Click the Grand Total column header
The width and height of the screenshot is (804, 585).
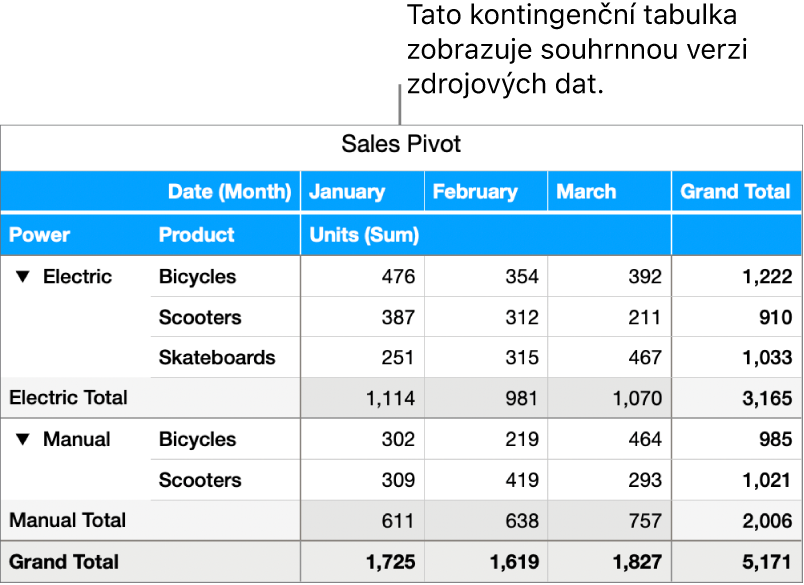pyautogui.click(x=735, y=192)
